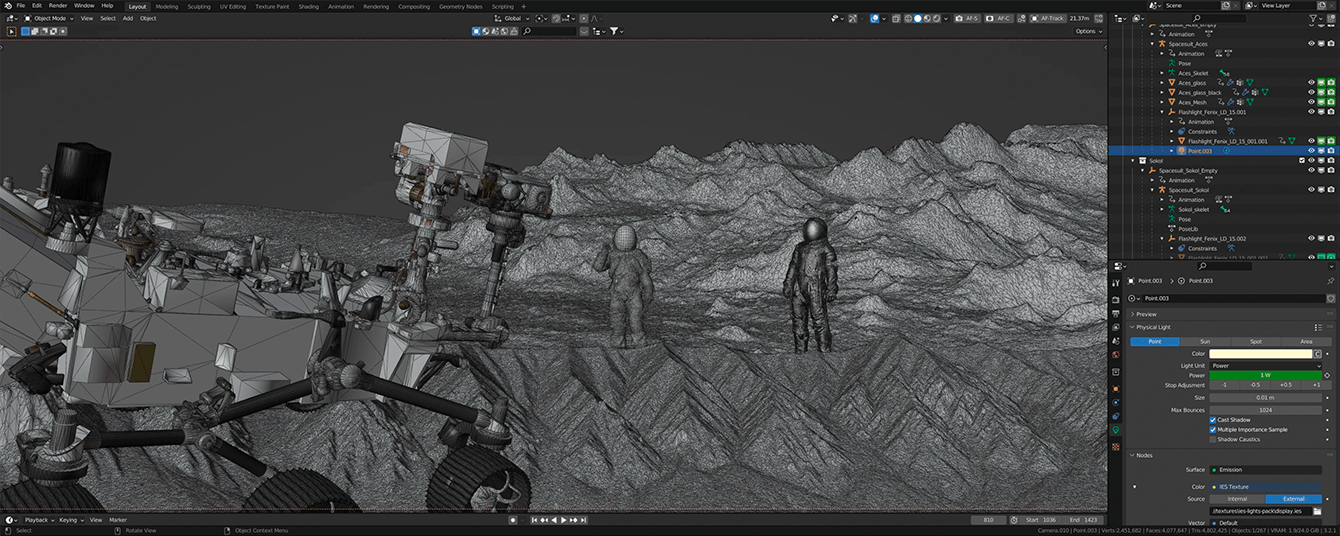
Task: Open the Render properties tab icon
Action: [1115, 298]
